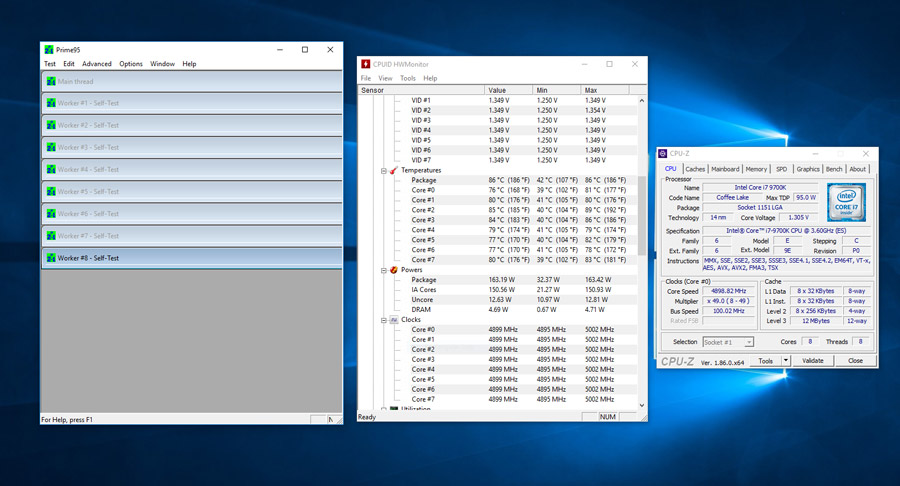
Task: Open the Tools button dropdown arrow
Action: click(x=786, y=360)
